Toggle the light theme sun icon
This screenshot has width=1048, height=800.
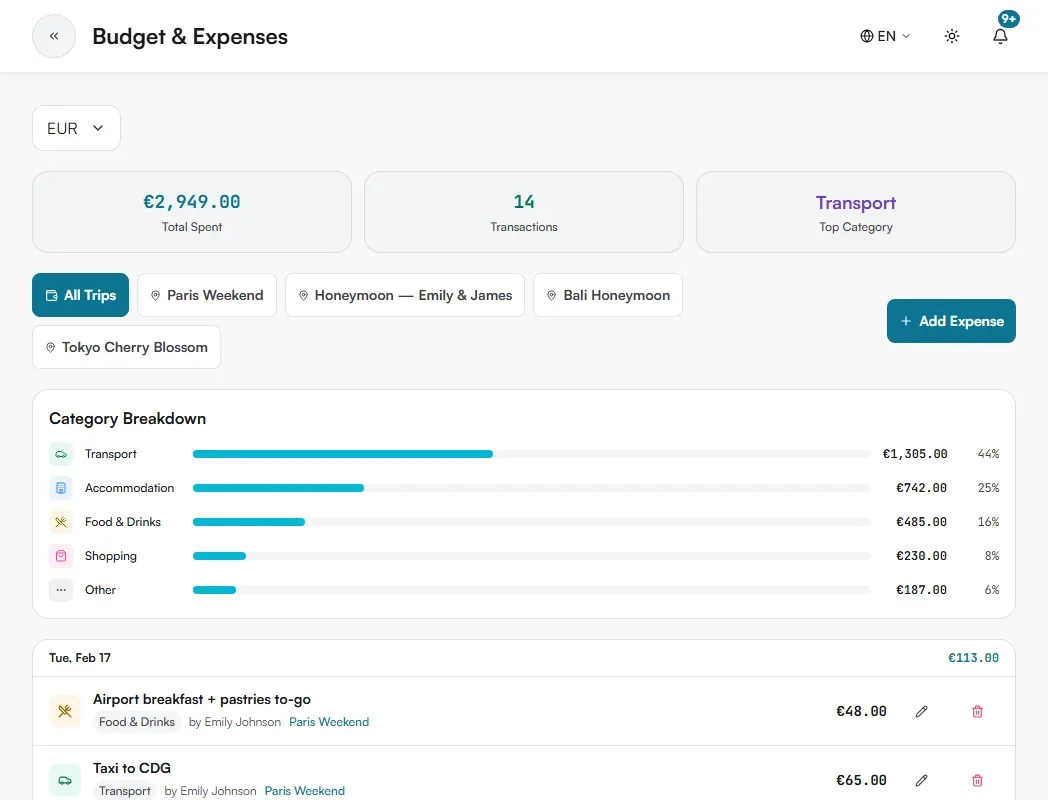click(952, 36)
